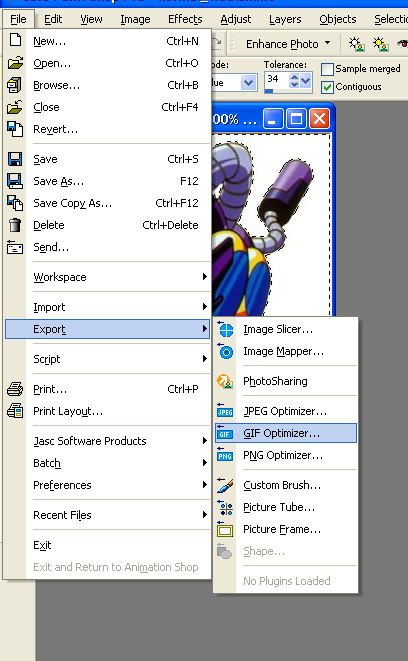Open the Image menu
The width and height of the screenshot is (408, 661).
[x=135, y=19]
